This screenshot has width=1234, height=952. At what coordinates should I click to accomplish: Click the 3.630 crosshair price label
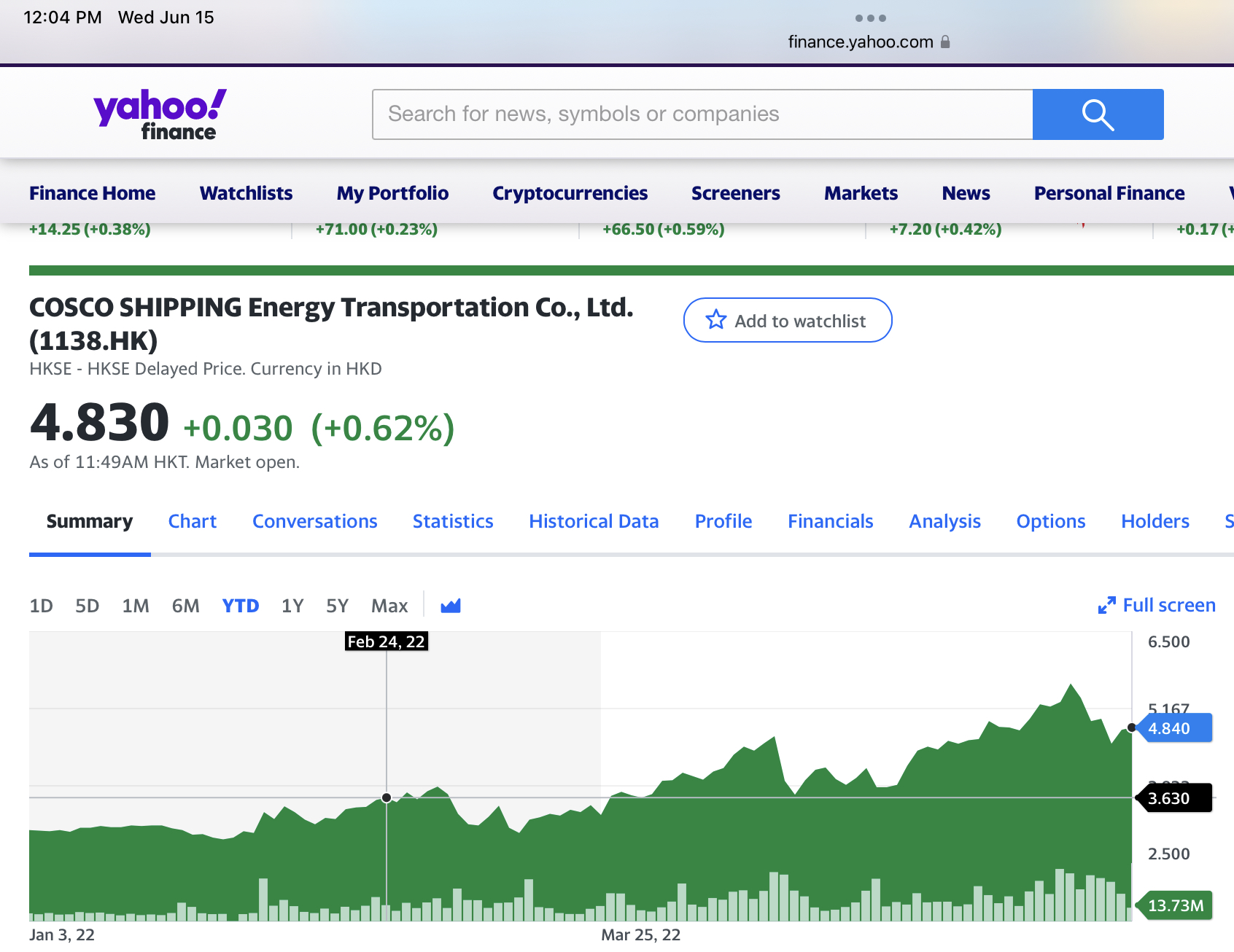pyautogui.click(x=1173, y=798)
